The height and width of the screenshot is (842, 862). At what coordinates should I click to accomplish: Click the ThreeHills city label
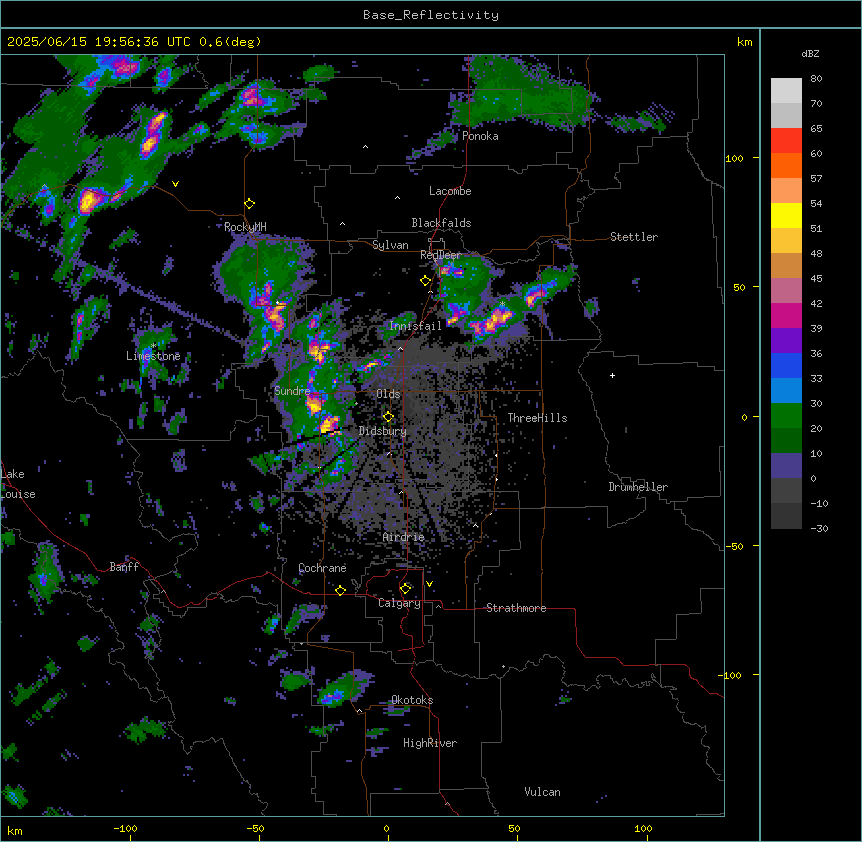pyautogui.click(x=537, y=418)
